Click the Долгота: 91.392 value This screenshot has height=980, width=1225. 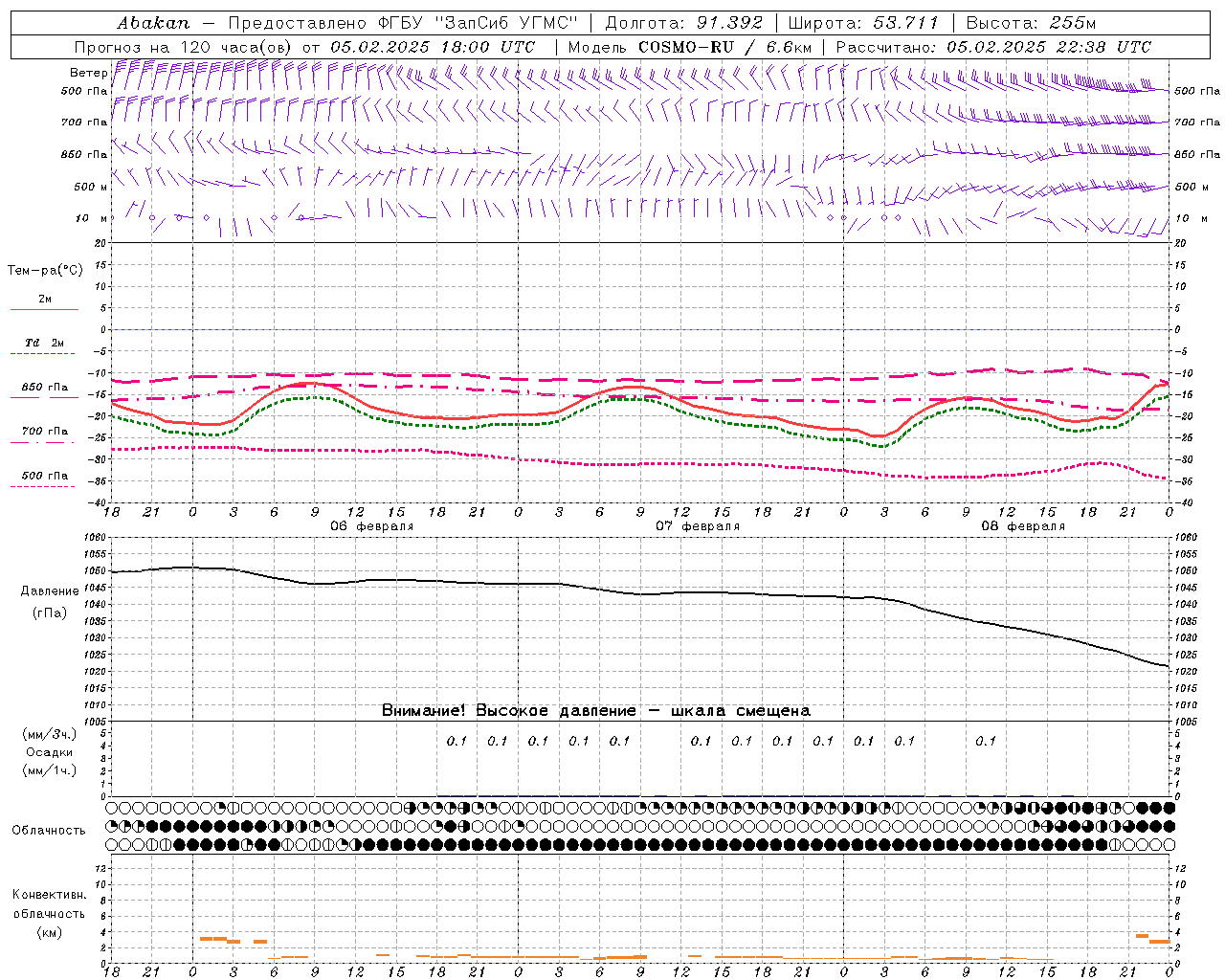tap(684, 22)
